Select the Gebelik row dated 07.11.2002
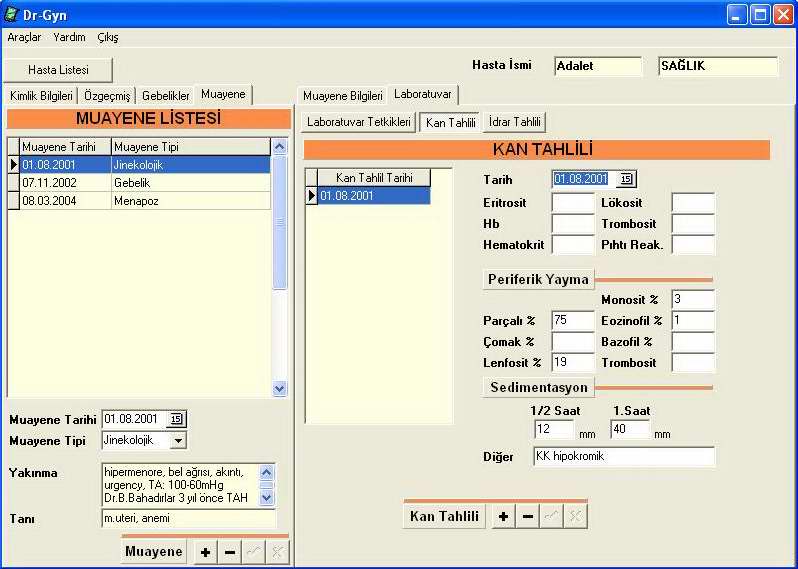 140,183
